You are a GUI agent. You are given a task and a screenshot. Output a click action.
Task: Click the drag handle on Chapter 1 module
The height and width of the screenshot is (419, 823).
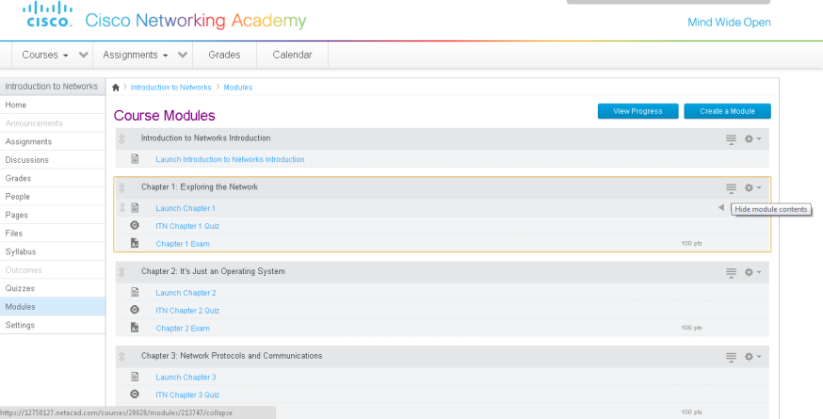coord(122,188)
